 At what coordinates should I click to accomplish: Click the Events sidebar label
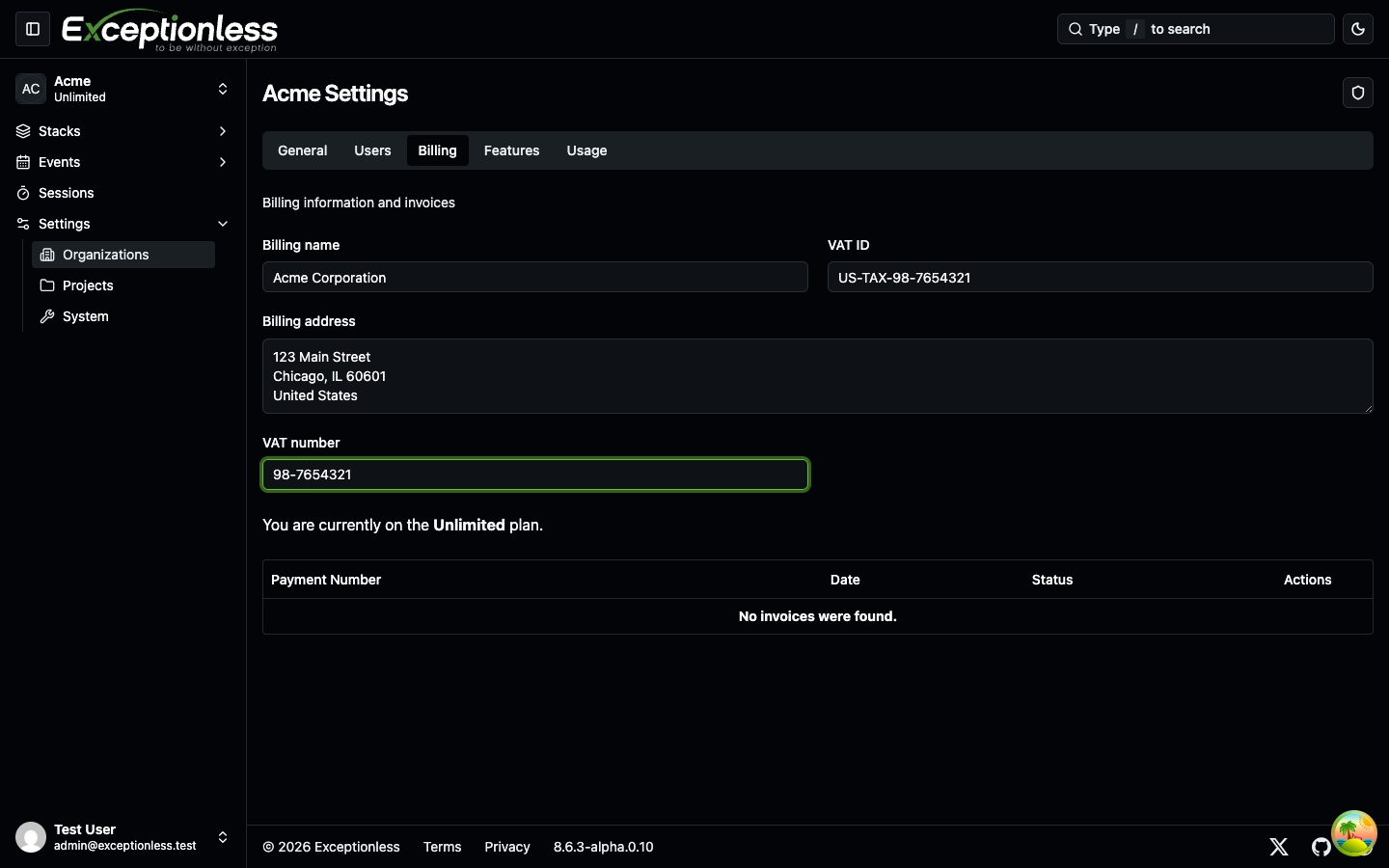(x=60, y=162)
